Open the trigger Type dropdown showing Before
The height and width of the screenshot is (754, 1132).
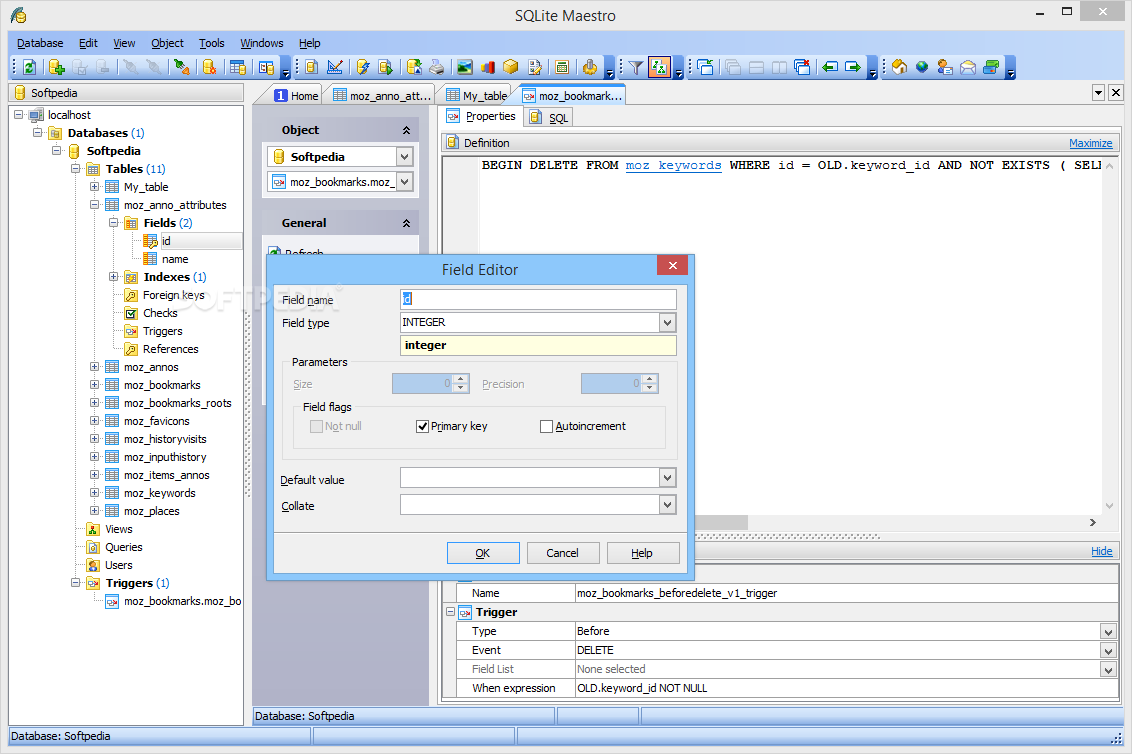(1109, 632)
